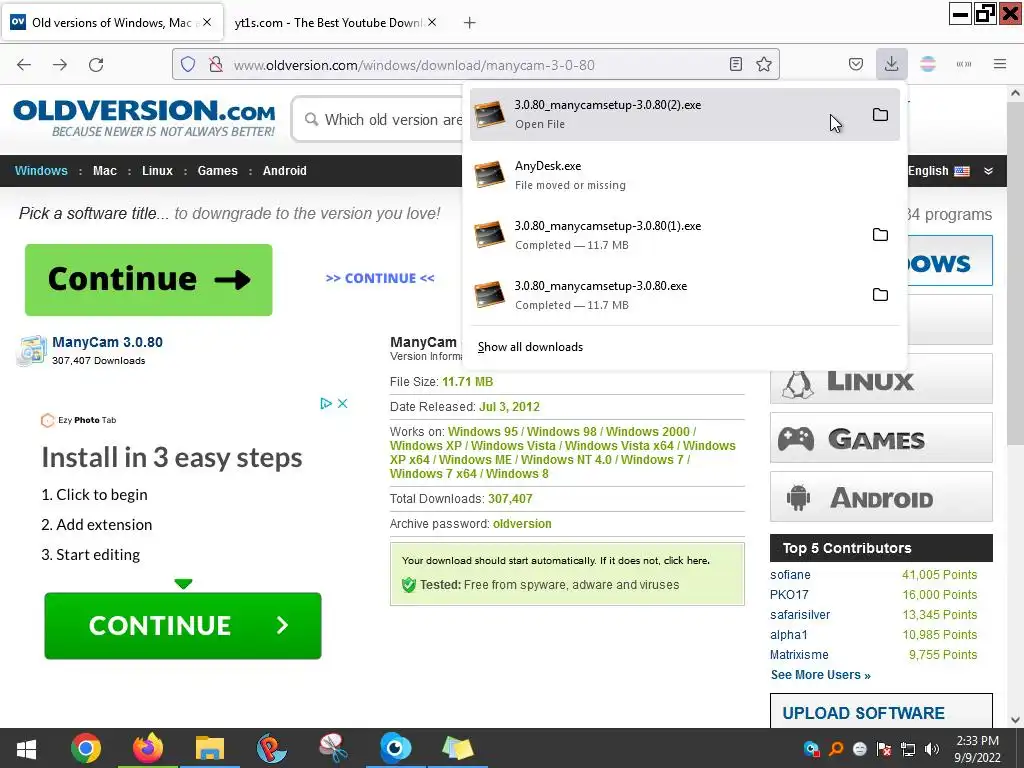The image size is (1024, 768).
Task: Show manycamsetup-3.0.80(2).exe in folder
Action: click(x=880, y=115)
